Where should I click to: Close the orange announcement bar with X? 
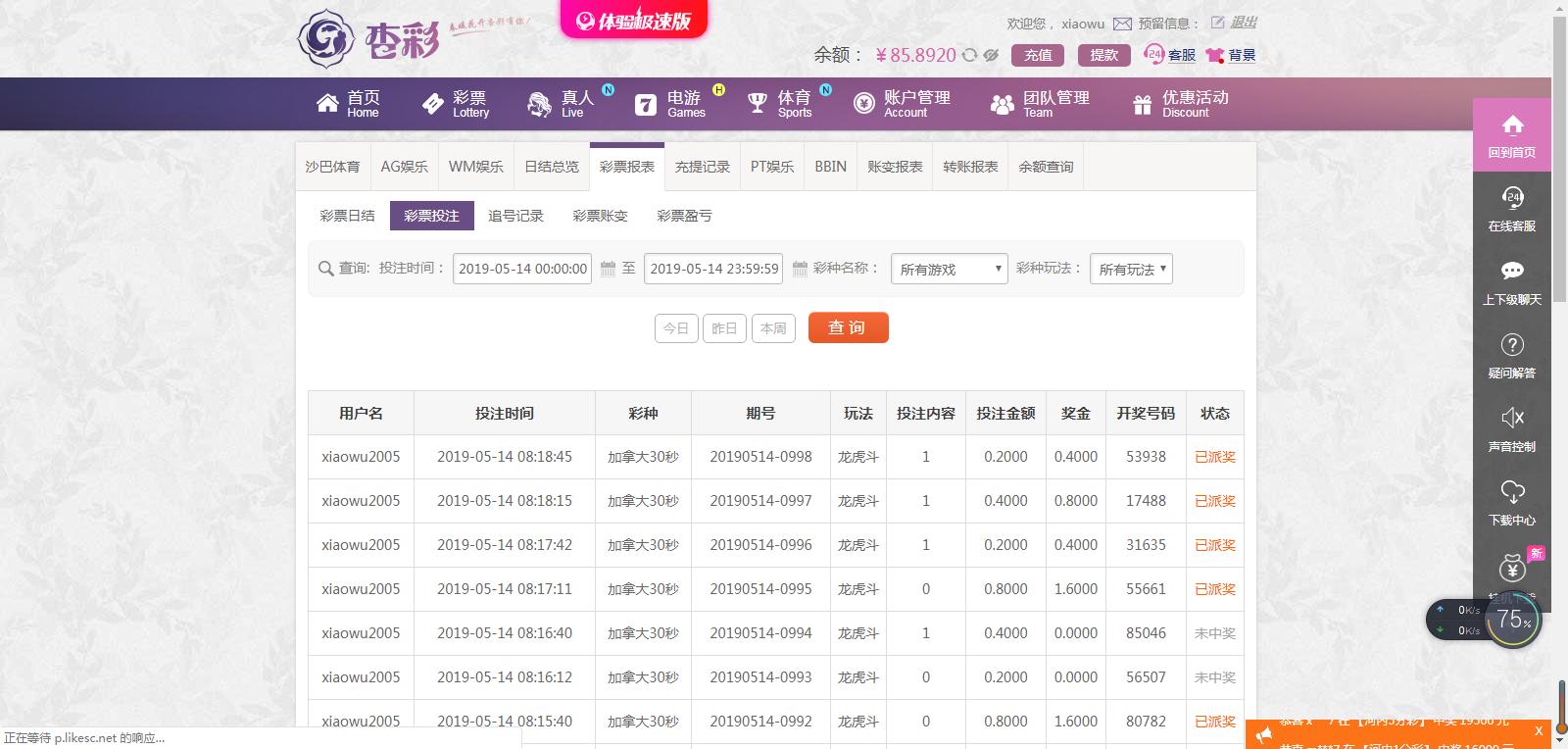pyautogui.click(x=1539, y=731)
